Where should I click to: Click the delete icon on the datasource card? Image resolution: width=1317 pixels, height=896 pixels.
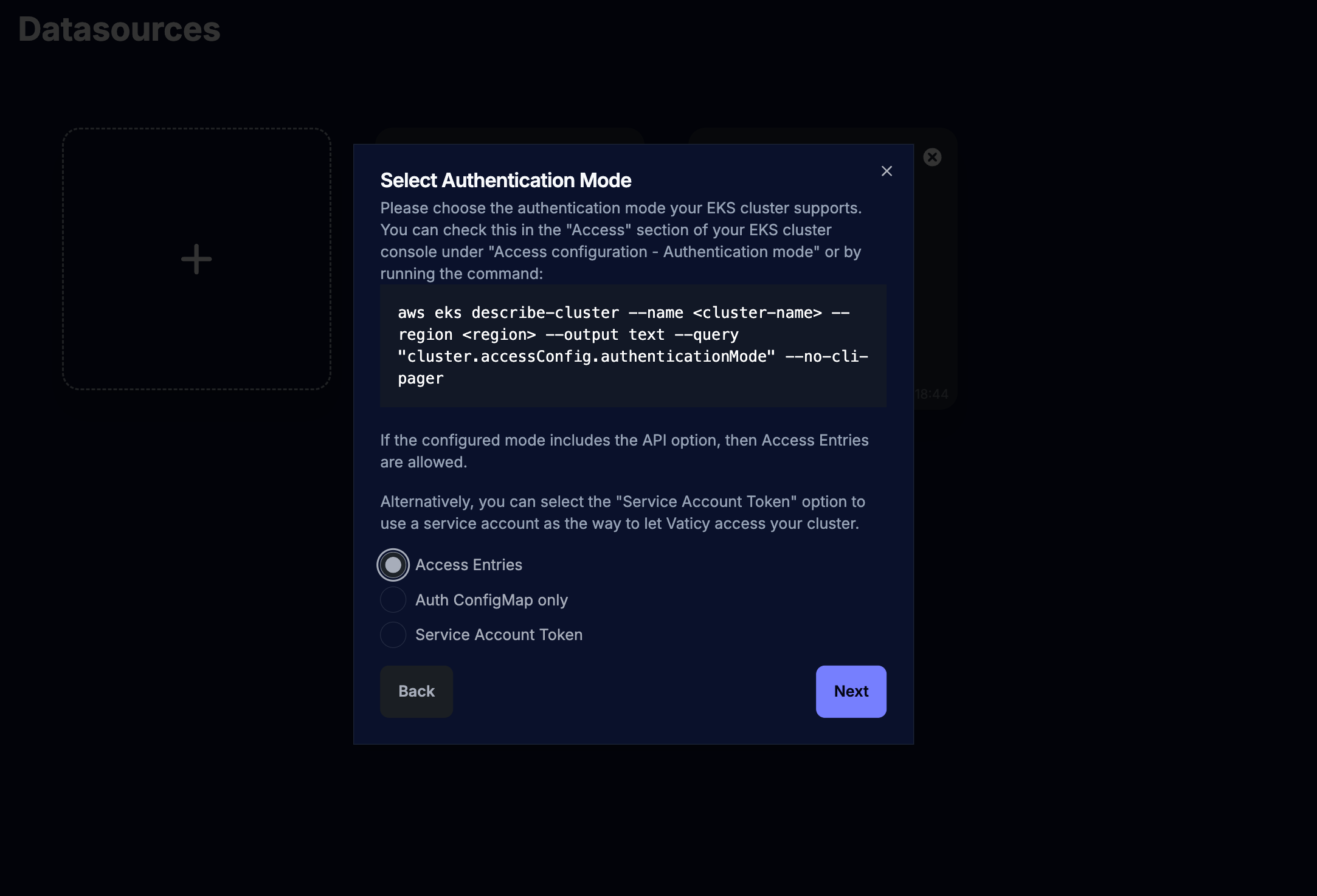[932, 157]
